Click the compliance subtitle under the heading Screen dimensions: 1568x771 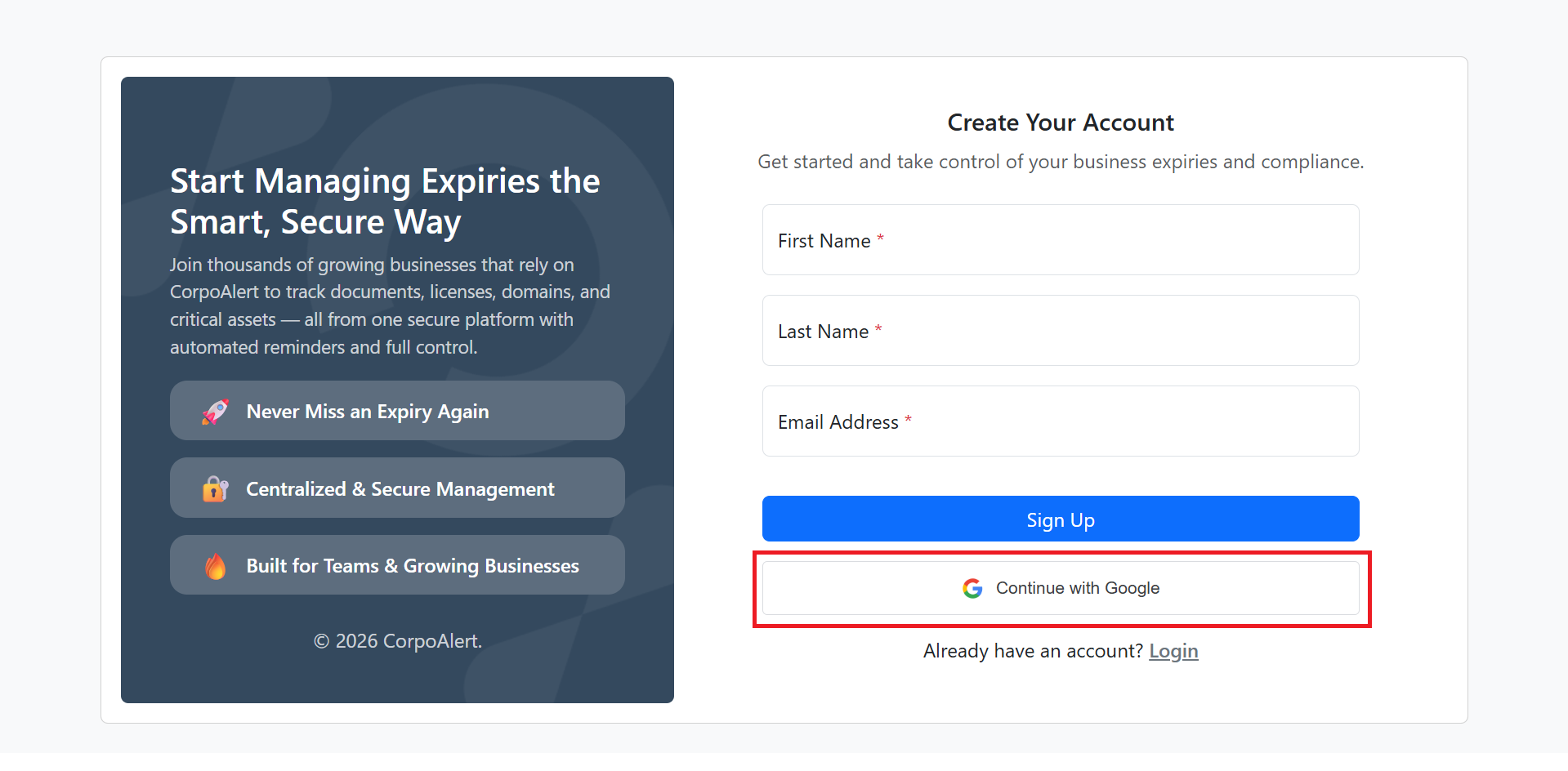coord(1060,162)
